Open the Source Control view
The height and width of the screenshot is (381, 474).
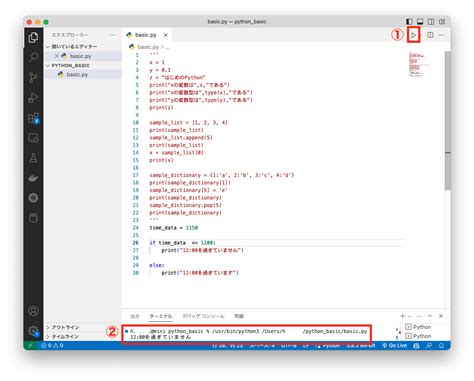pyautogui.click(x=33, y=77)
